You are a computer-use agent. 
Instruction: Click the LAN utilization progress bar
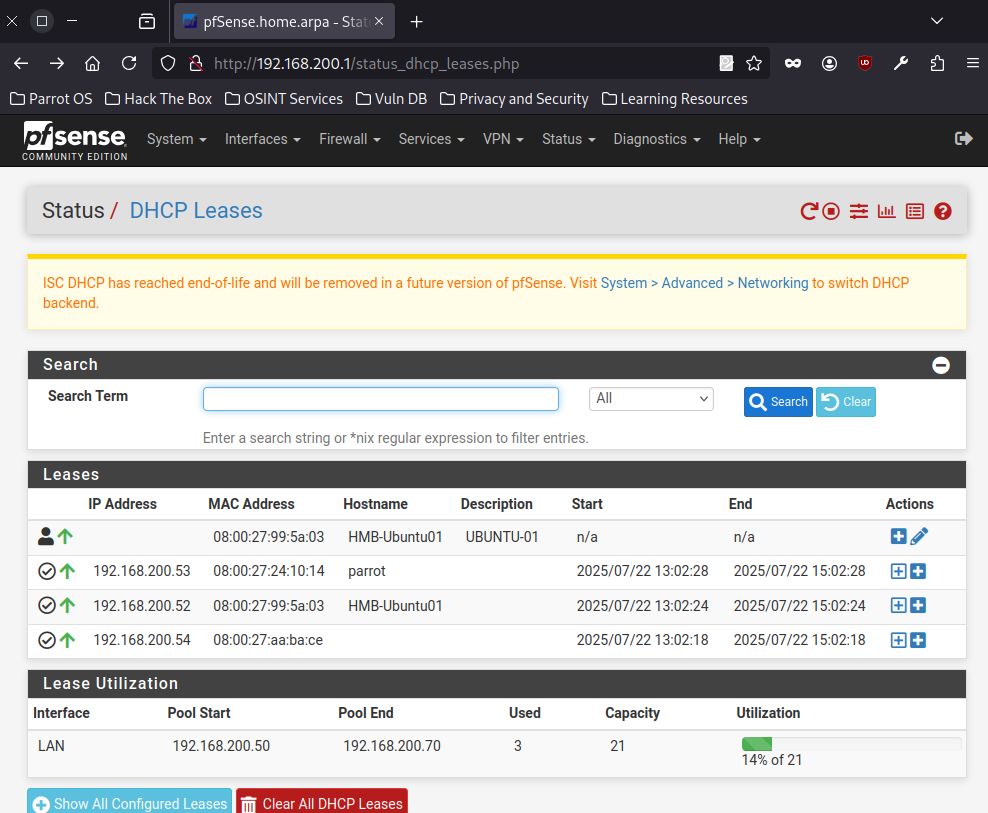point(851,744)
